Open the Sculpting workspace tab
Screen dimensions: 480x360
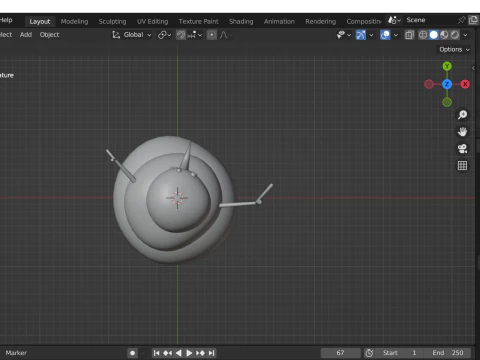tap(112, 21)
